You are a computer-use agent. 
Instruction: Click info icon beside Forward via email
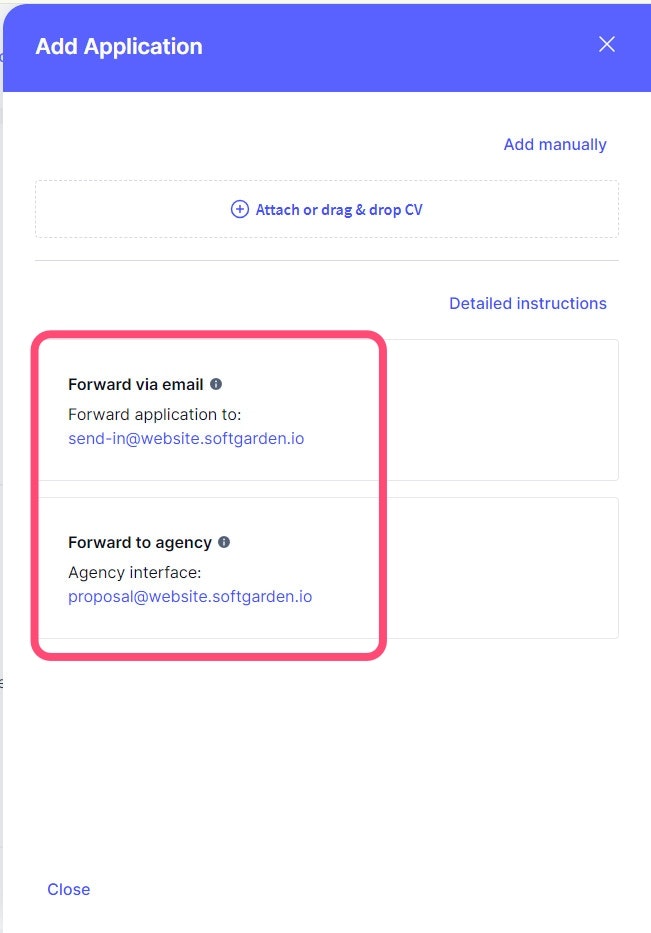point(216,384)
